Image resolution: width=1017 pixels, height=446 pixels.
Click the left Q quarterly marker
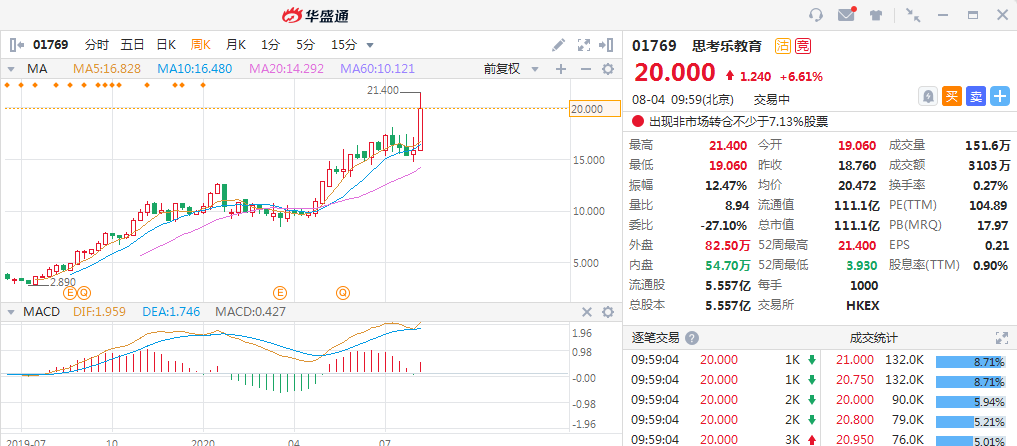[x=85, y=293]
